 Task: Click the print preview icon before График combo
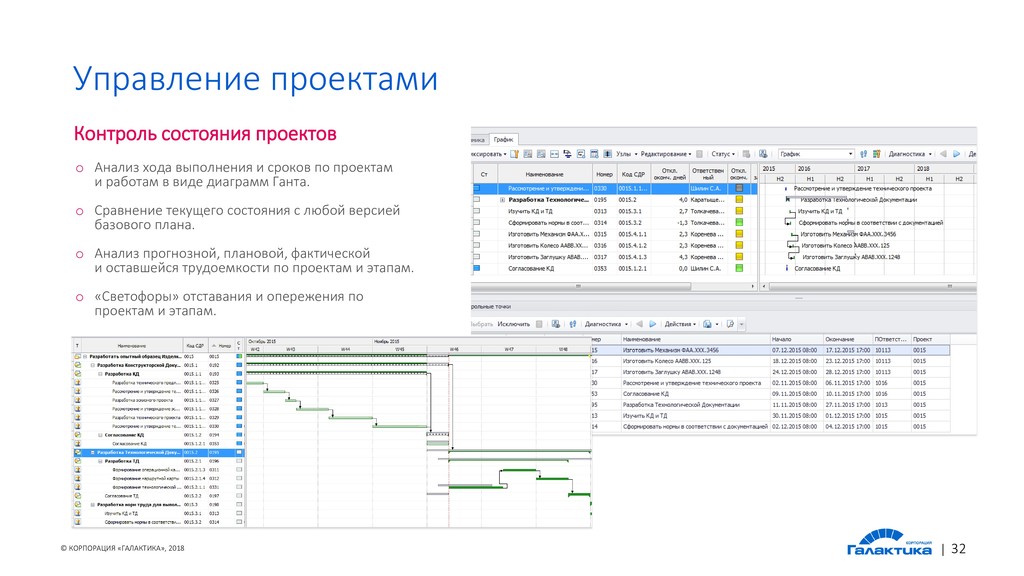tap(763, 154)
